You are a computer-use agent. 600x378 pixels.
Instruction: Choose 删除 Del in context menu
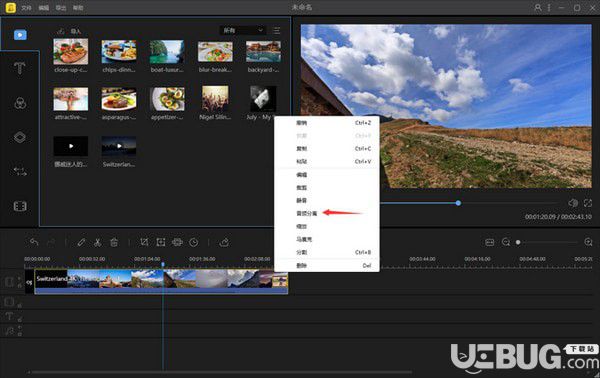[327, 266]
